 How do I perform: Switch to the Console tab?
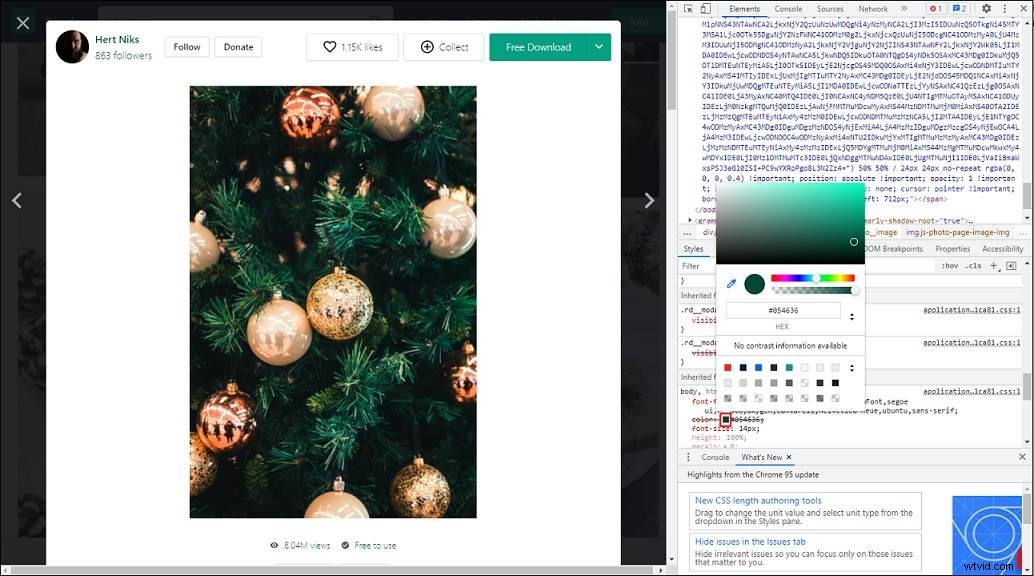tap(788, 8)
